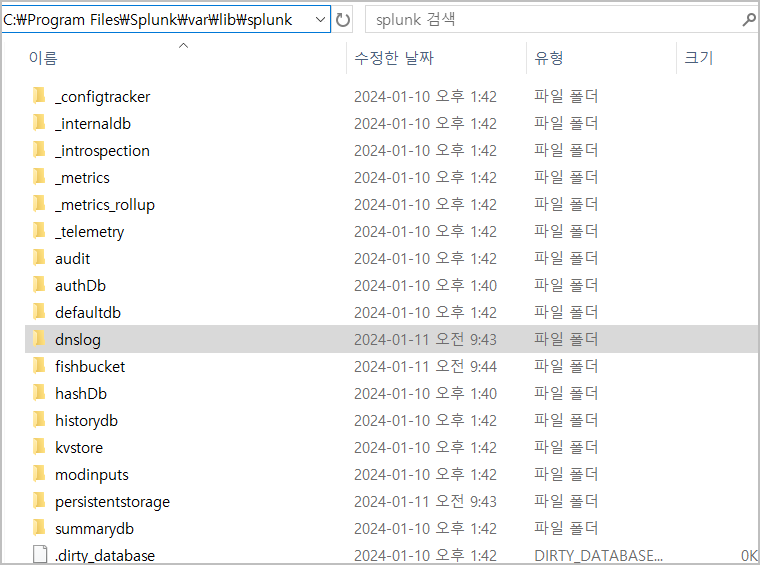Viewport: 760px width, 565px height.
Task: Click the _configtracker folder icon
Action: (x=39, y=96)
